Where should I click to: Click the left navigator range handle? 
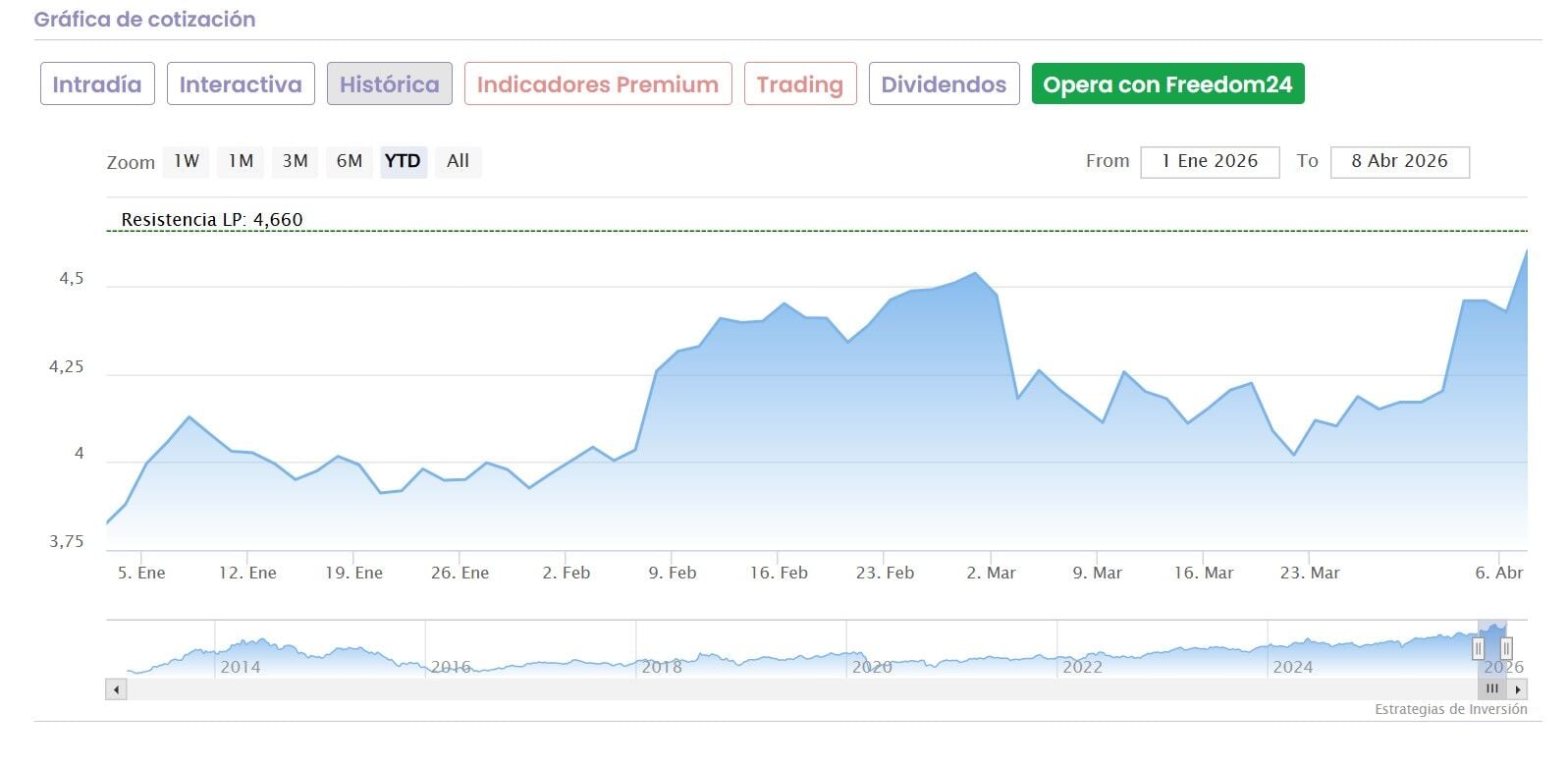pyautogui.click(x=1478, y=649)
